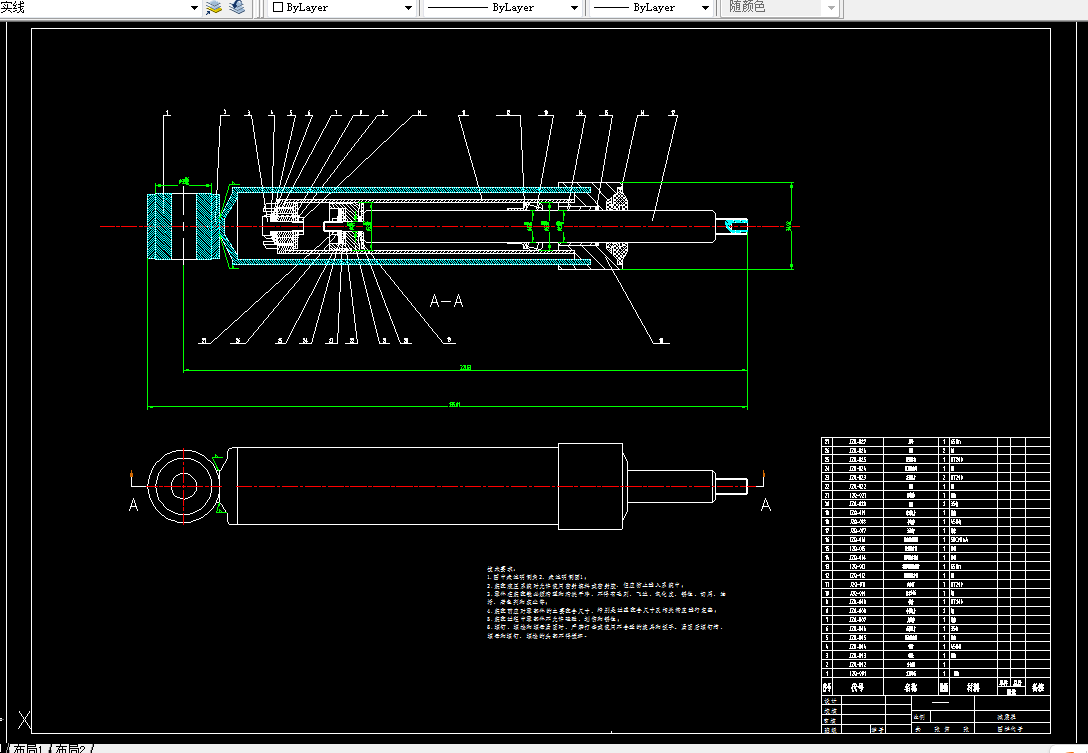Click the Layer Previous icon
This screenshot has width=1088, height=753.
(237, 8)
